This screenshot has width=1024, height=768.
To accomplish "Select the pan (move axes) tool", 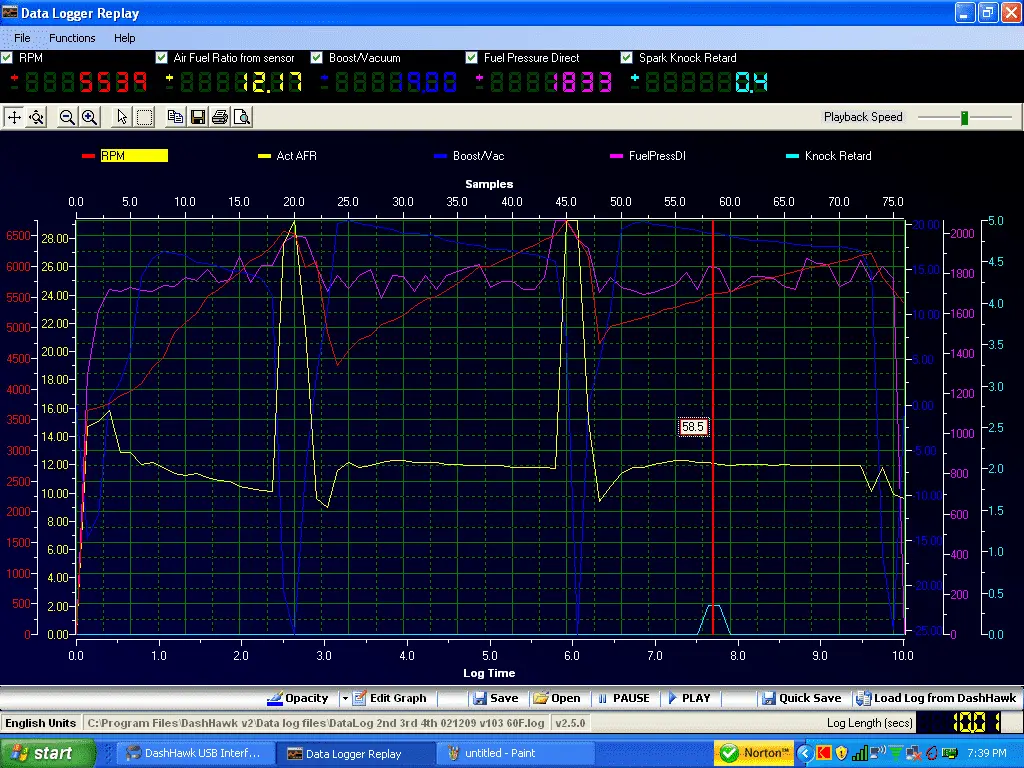I will 14,117.
